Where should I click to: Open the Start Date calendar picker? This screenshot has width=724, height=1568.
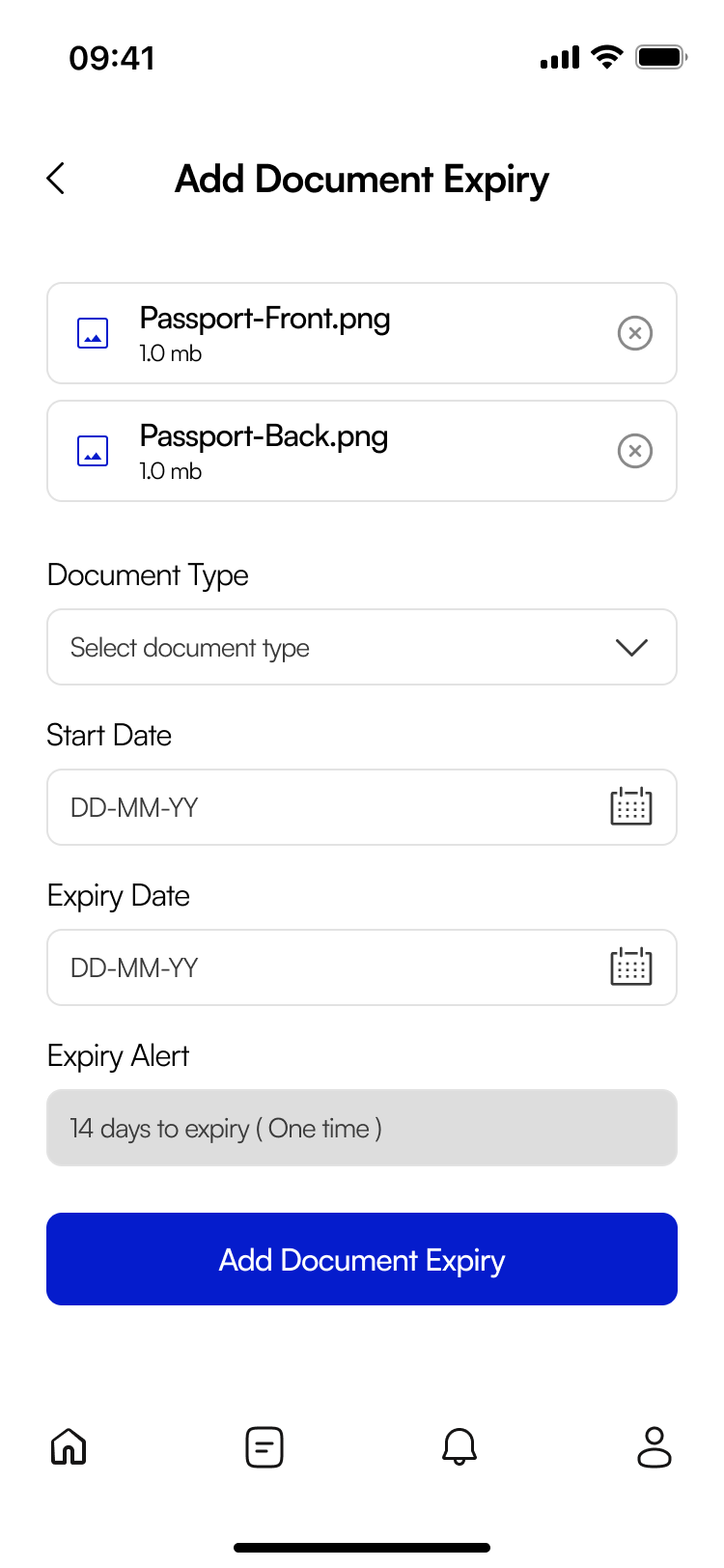pyautogui.click(x=631, y=806)
